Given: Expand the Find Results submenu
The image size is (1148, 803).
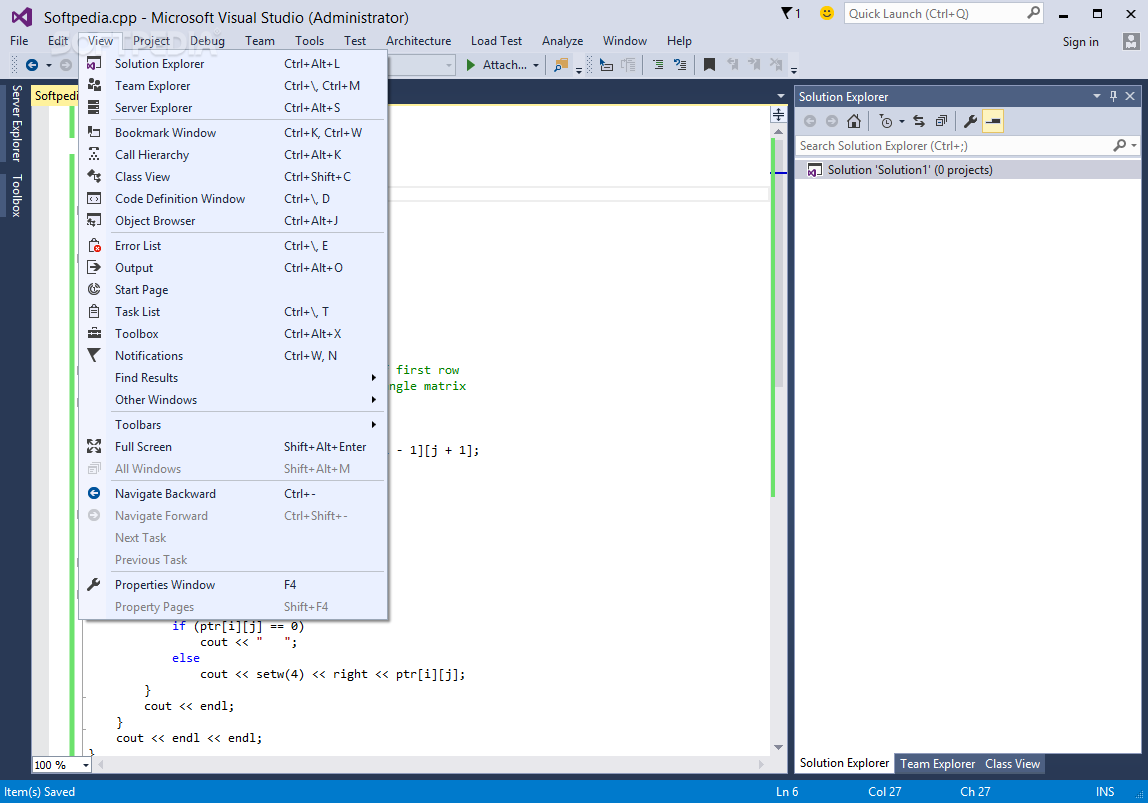Looking at the screenshot, I should pos(233,377).
